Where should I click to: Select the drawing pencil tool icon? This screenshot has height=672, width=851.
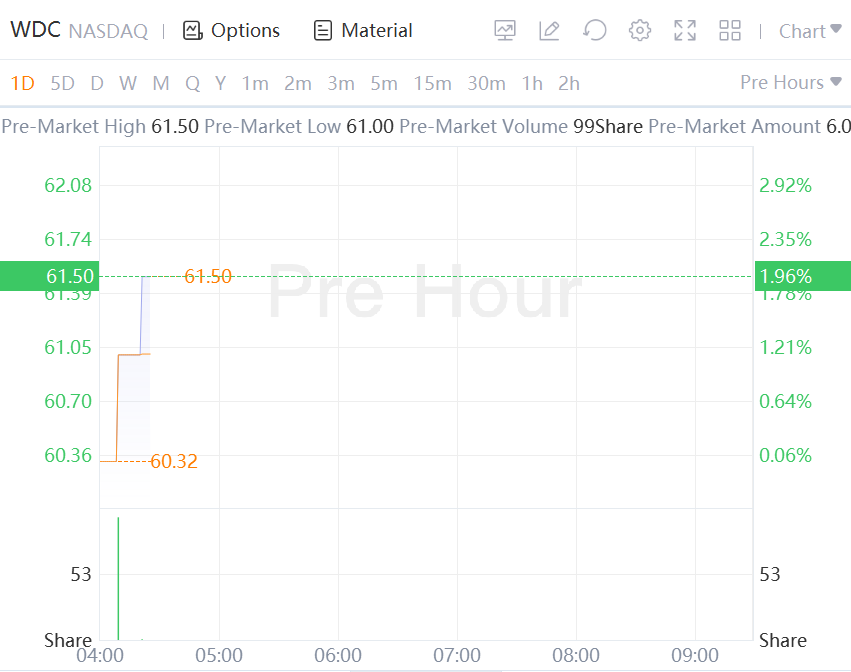click(x=549, y=31)
